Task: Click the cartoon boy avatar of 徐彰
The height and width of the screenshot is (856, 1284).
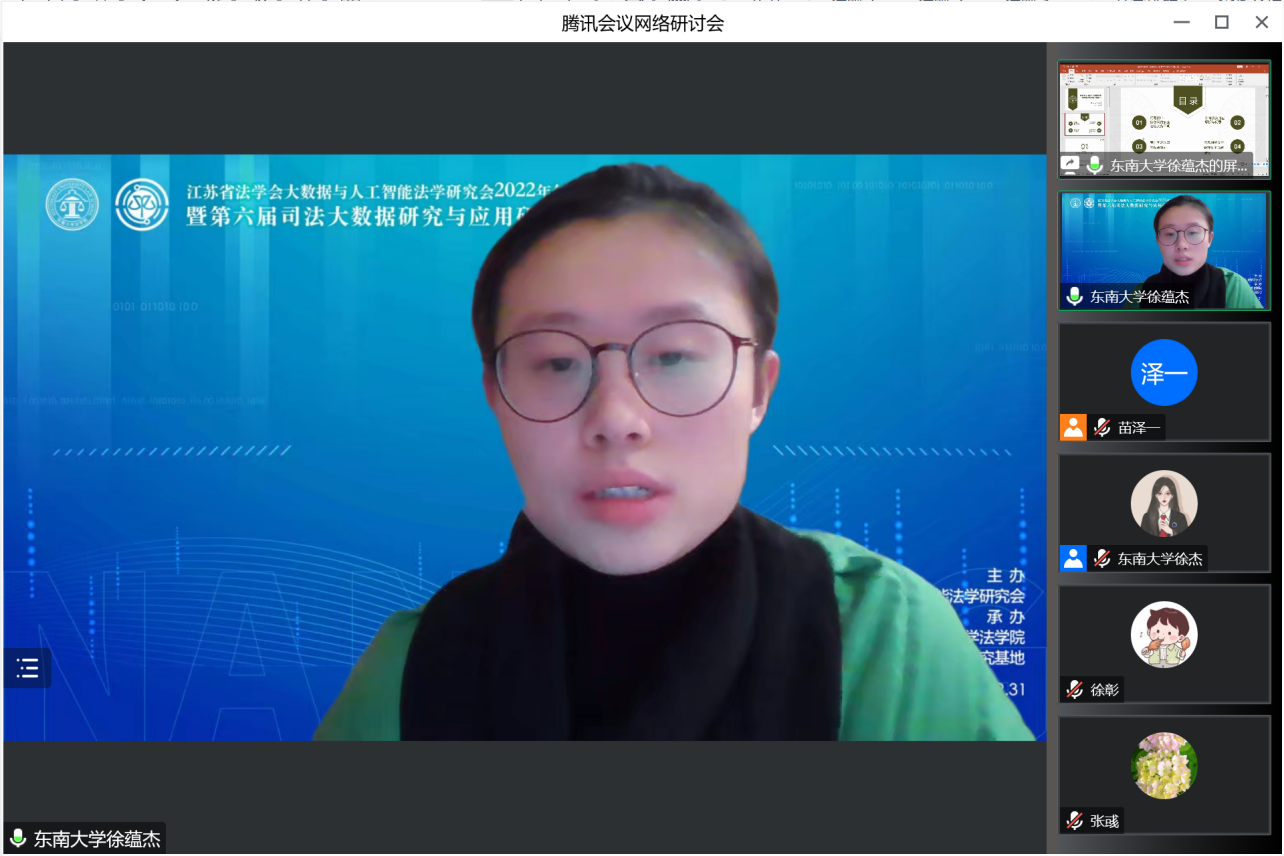Action: point(1164,634)
